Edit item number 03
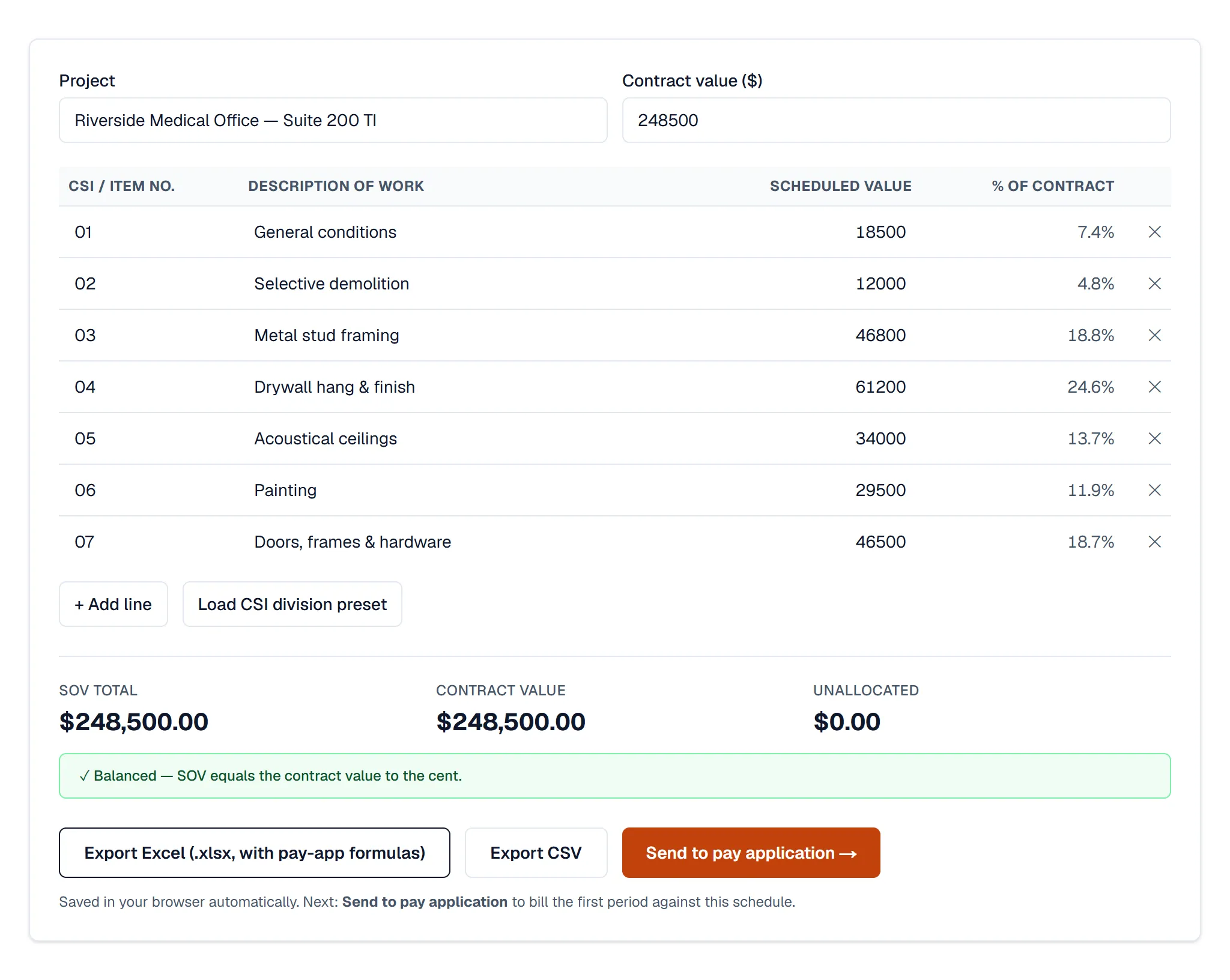The width and height of the screenshot is (1230, 980). 150,335
